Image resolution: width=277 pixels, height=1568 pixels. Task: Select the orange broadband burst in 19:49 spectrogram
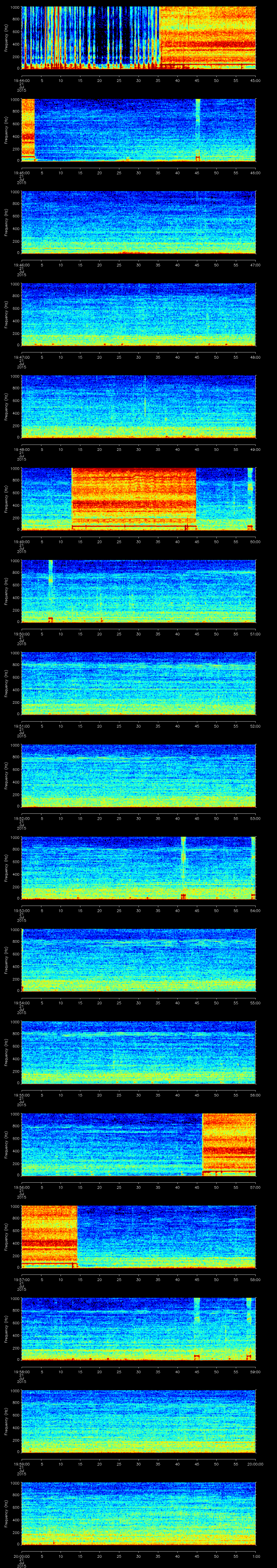(134, 499)
